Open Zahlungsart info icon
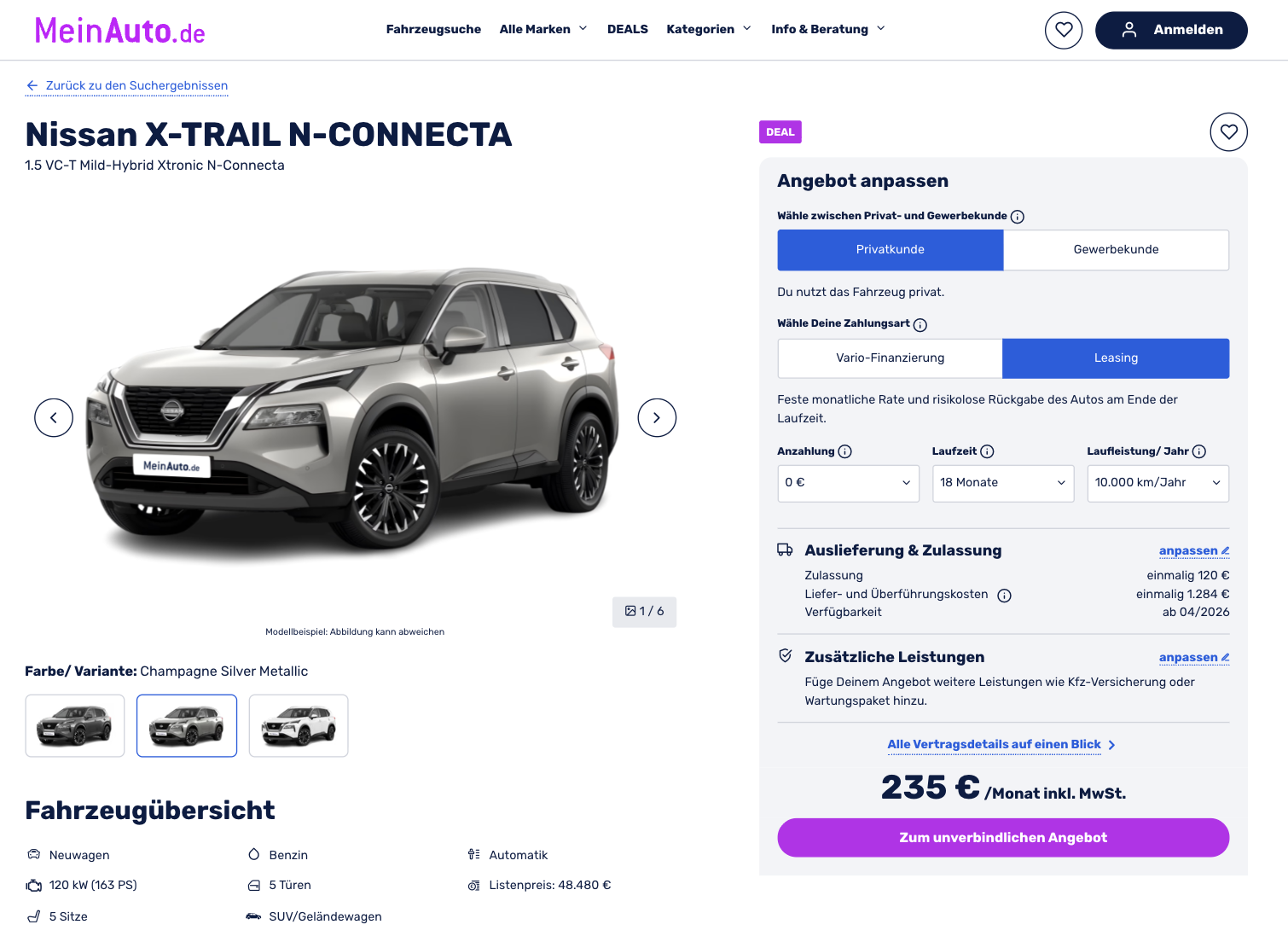Image resolution: width=1288 pixels, height=942 pixels. tap(920, 324)
